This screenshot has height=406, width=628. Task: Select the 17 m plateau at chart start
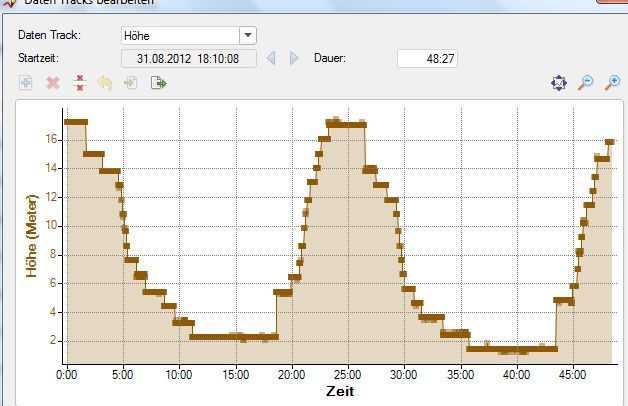76,122
